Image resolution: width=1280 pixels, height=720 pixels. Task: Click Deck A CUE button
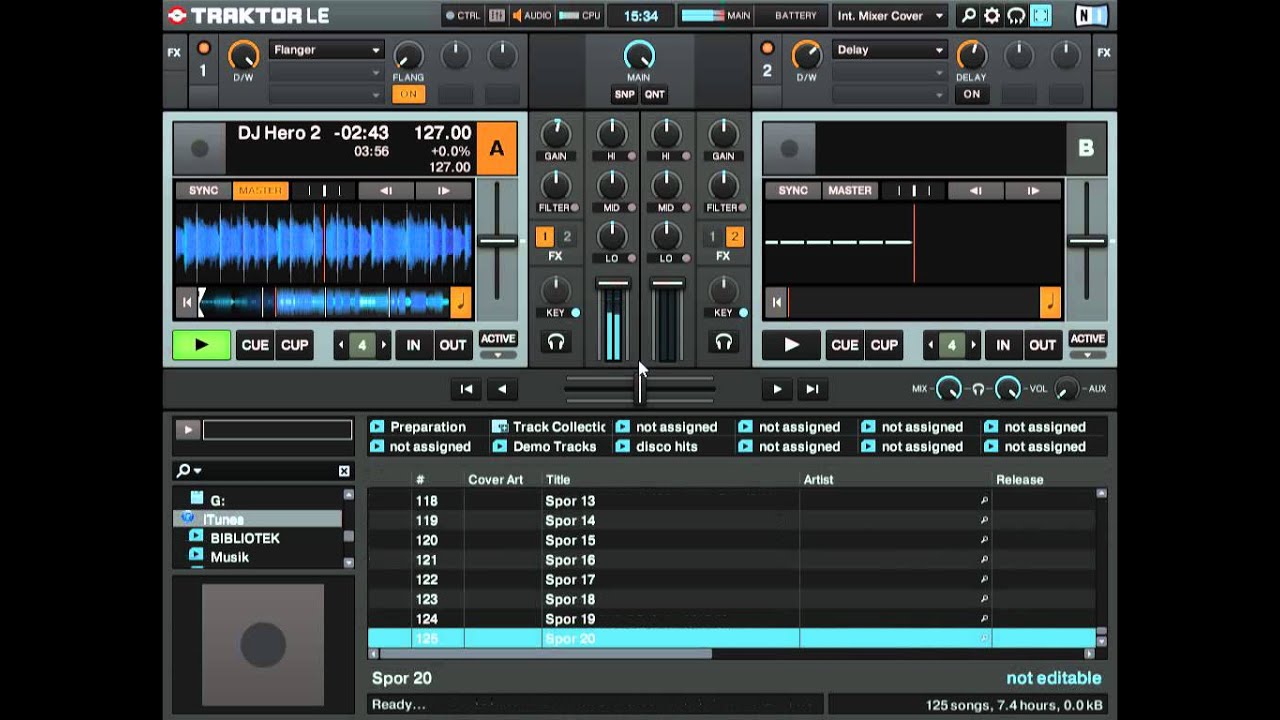(255, 345)
